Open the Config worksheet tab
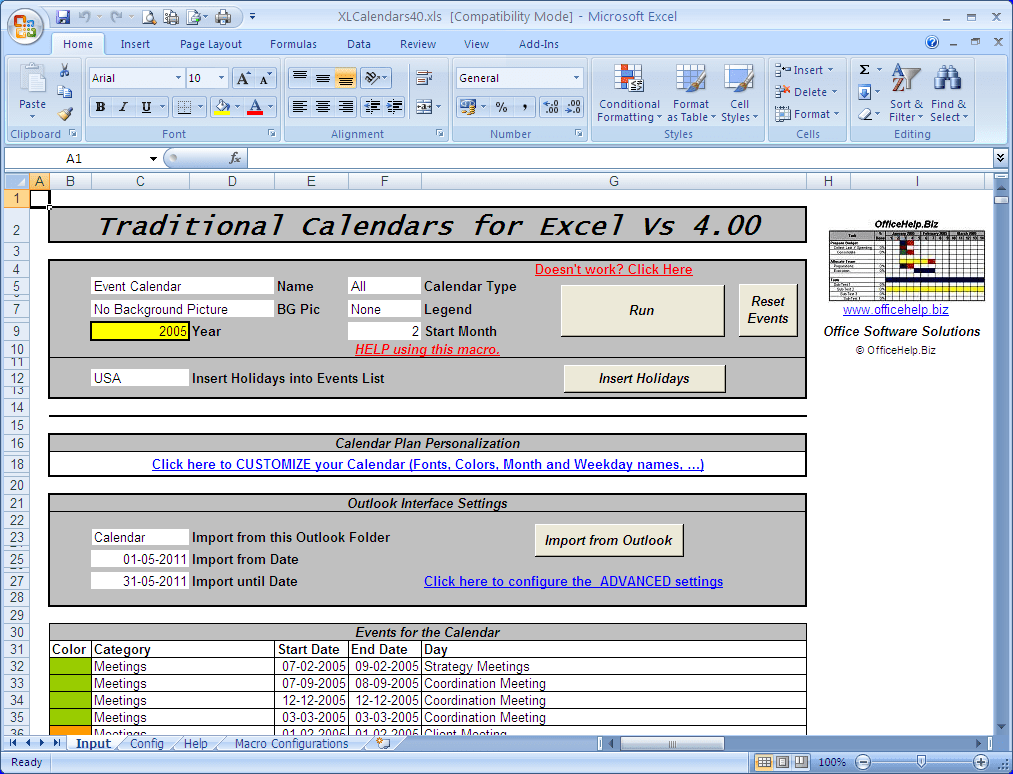1013x774 pixels. (146, 743)
